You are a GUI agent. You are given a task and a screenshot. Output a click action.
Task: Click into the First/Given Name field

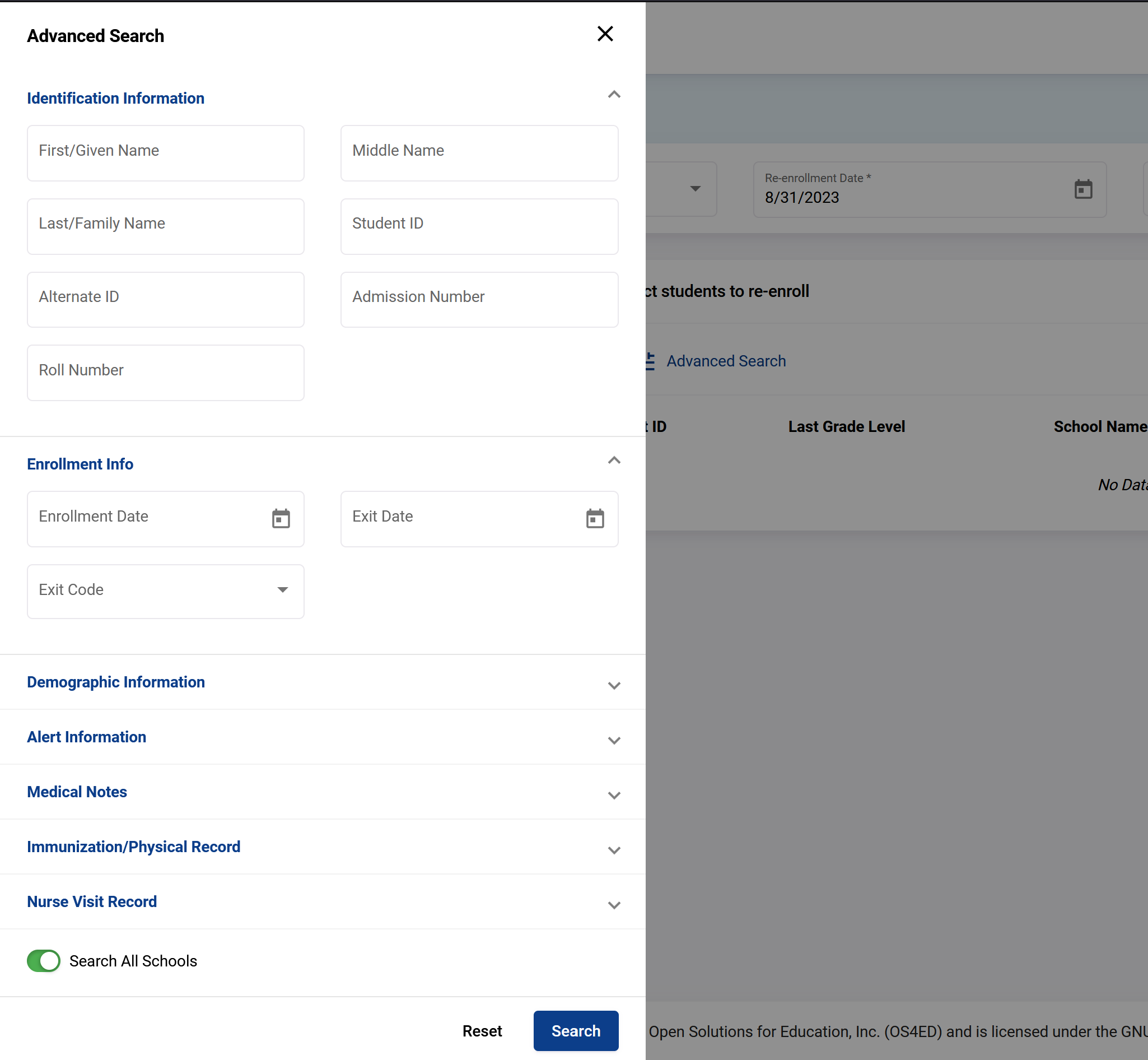[x=166, y=153]
